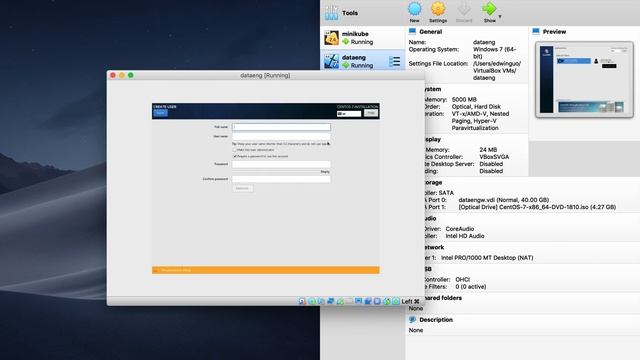Select the dataeng VM in the list
640x360 pixels.
point(363,61)
